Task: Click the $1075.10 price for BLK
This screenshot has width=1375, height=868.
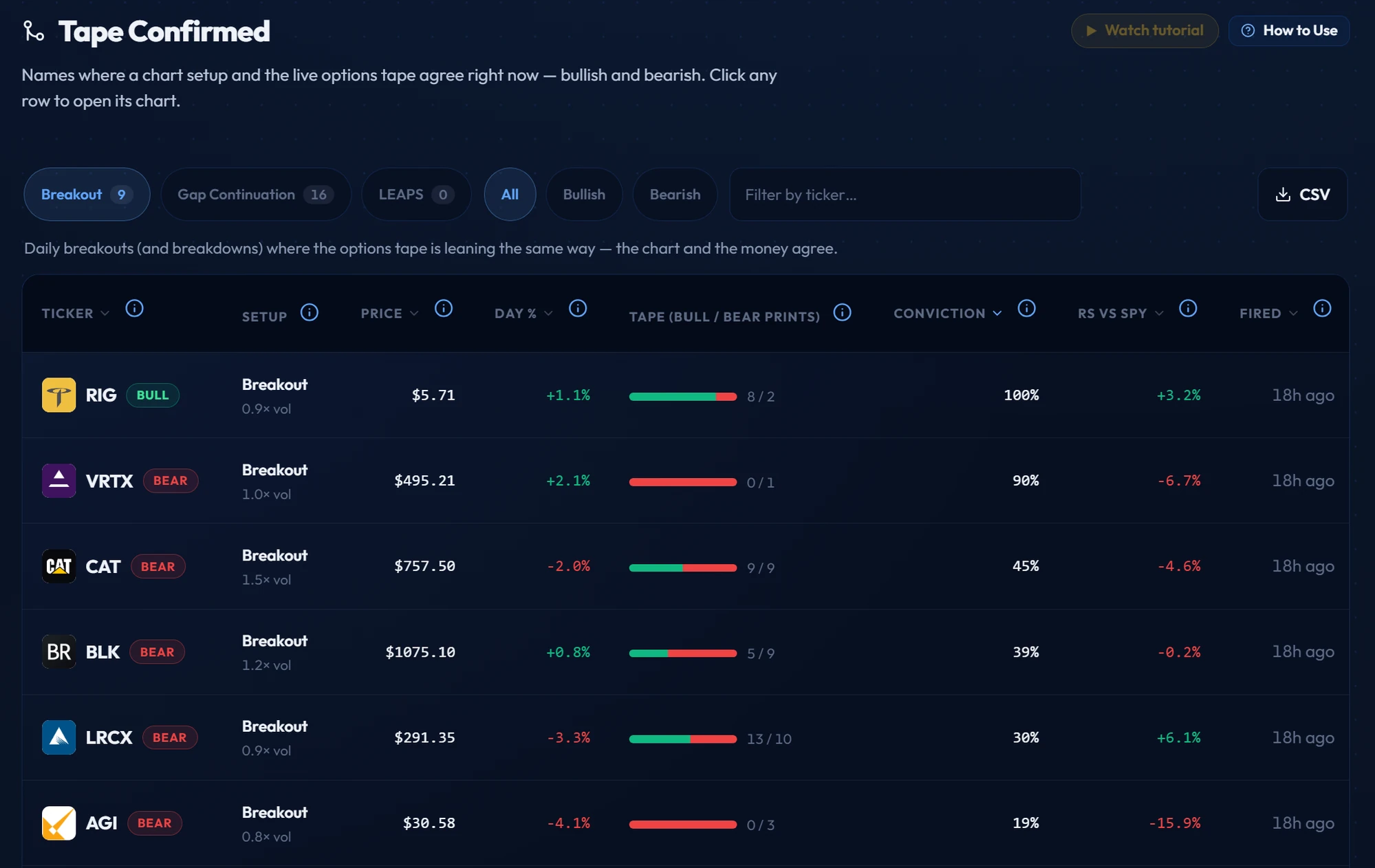Action: [x=420, y=652]
